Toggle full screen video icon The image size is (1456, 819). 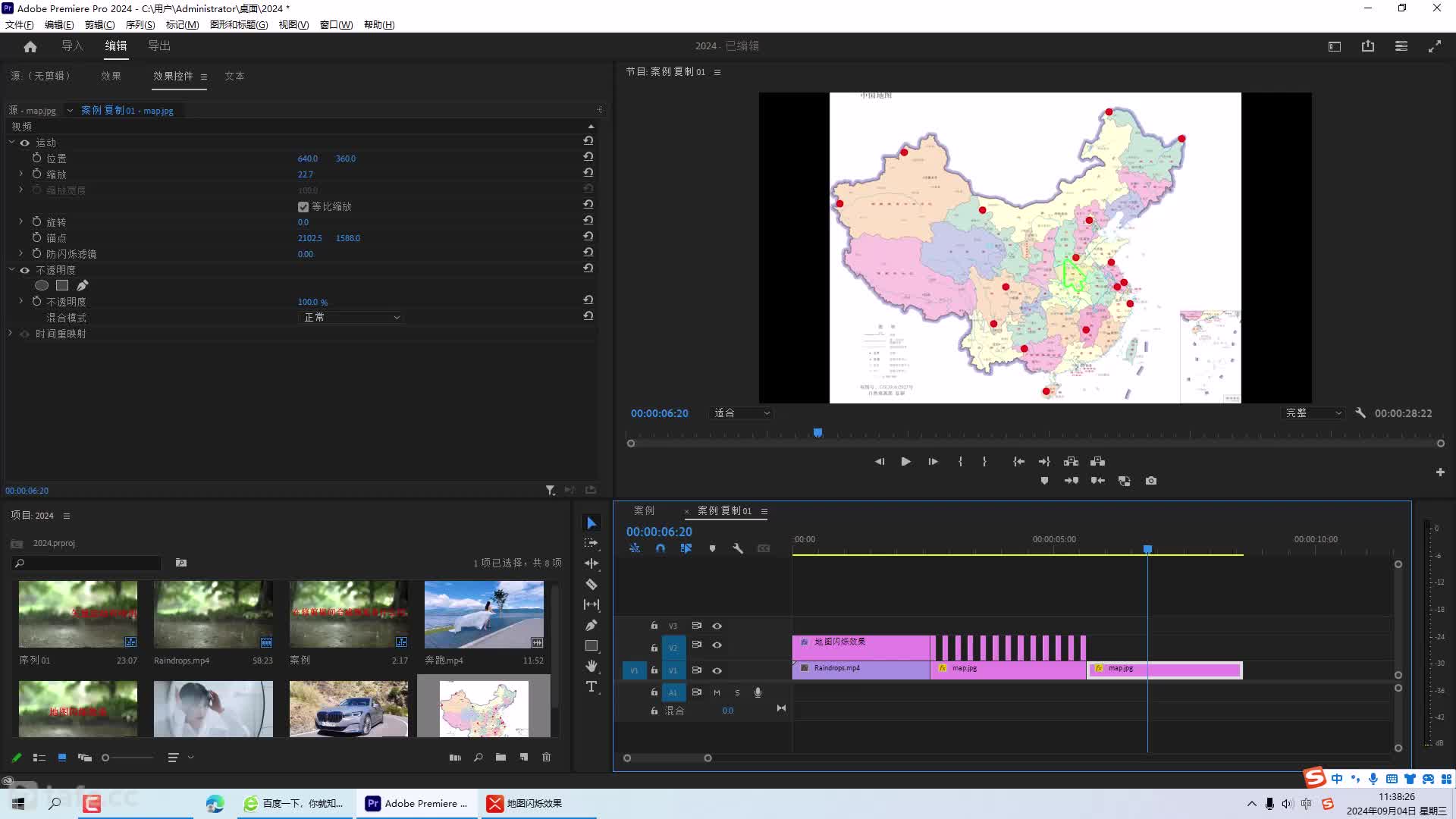(1435, 46)
